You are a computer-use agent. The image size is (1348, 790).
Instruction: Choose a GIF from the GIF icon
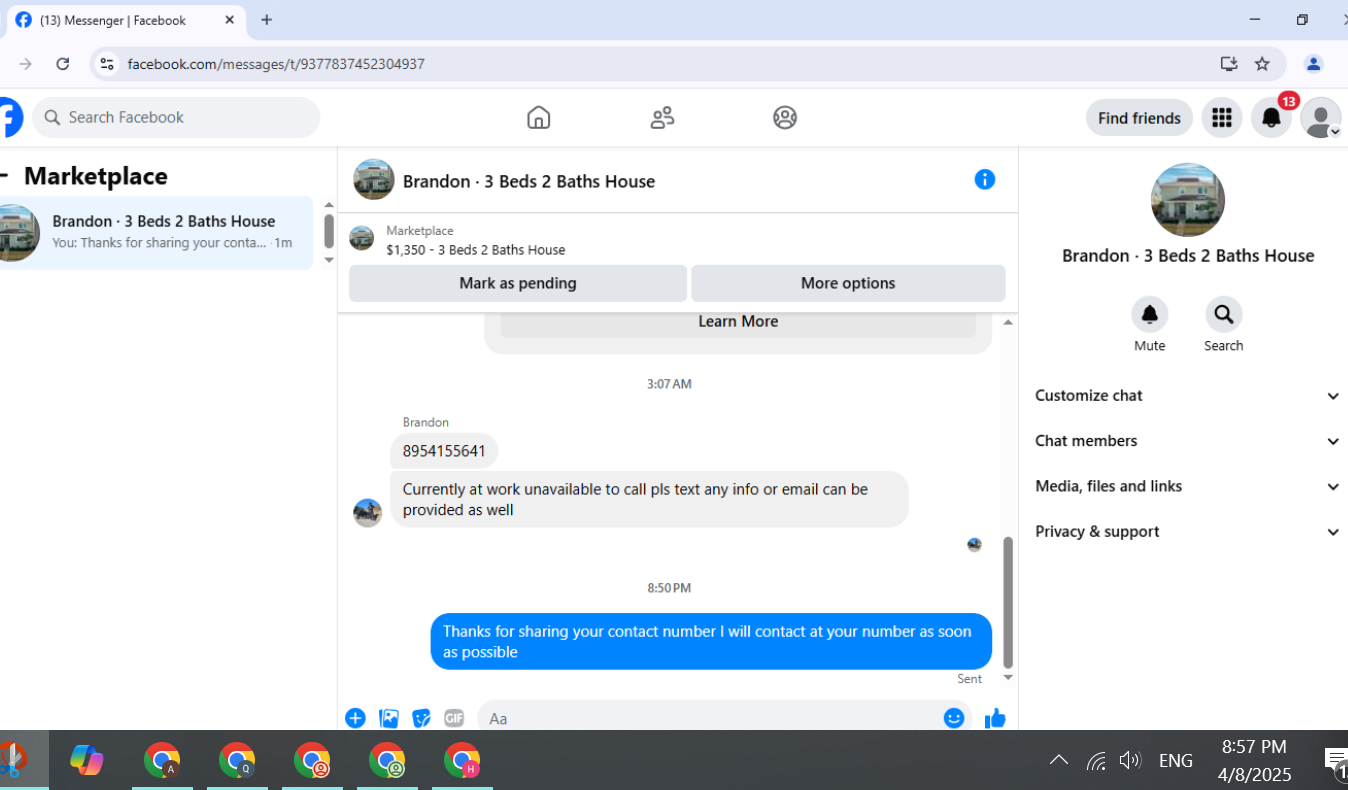coord(454,718)
